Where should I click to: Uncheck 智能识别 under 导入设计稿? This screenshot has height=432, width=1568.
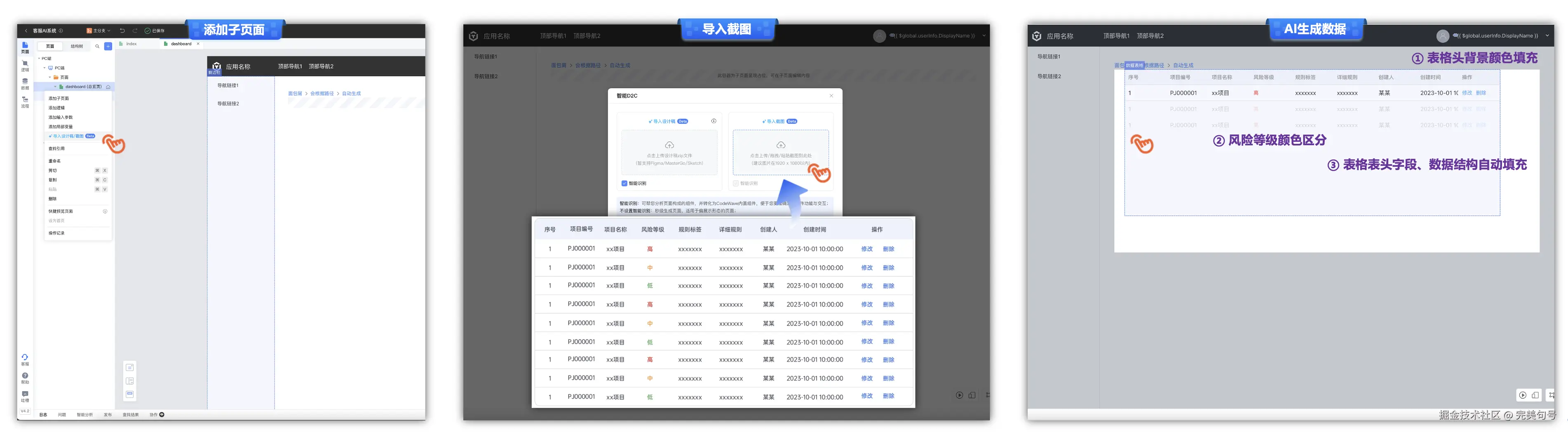click(624, 183)
